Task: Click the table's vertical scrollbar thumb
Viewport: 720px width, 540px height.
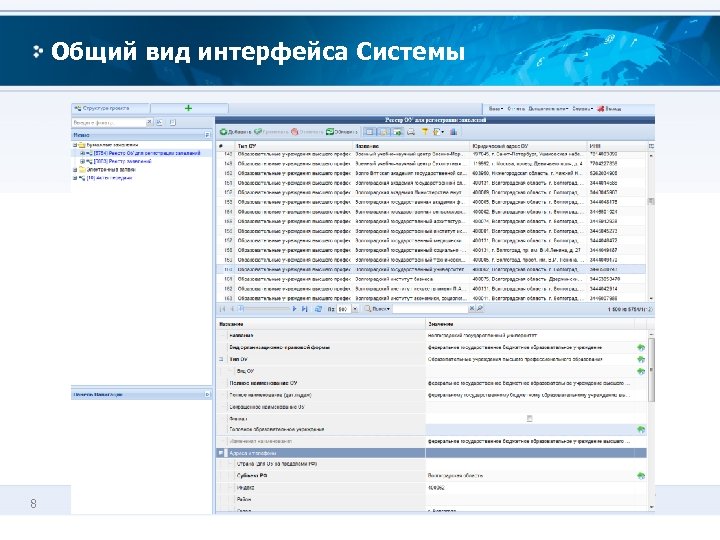Action: tap(651, 201)
